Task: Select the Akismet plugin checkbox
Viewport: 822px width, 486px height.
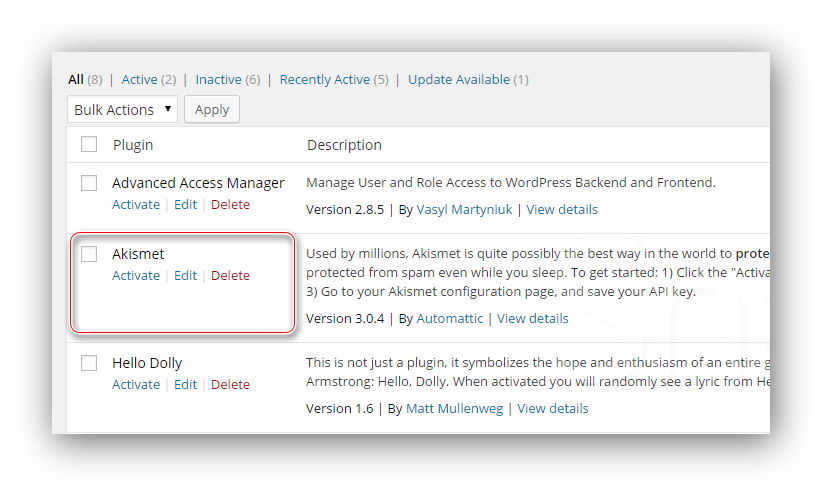Action: tap(89, 254)
